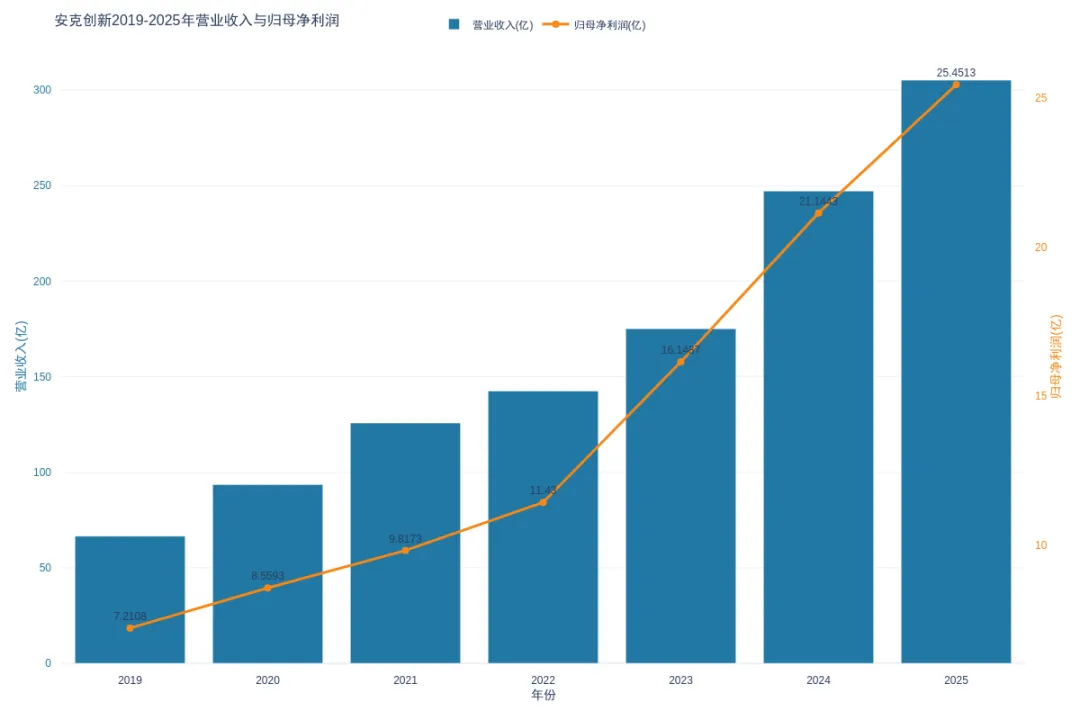Viewport: 1080px width, 720px height.
Task: Click the x-axis label 2024
Action: pos(818,680)
